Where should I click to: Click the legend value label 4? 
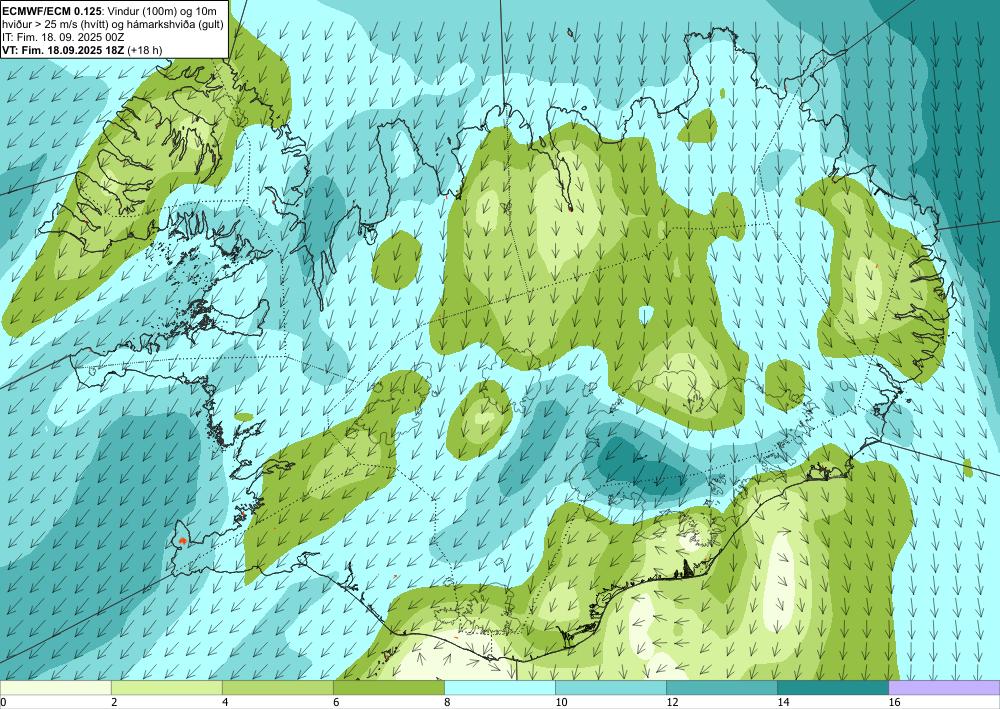(225, 702)
